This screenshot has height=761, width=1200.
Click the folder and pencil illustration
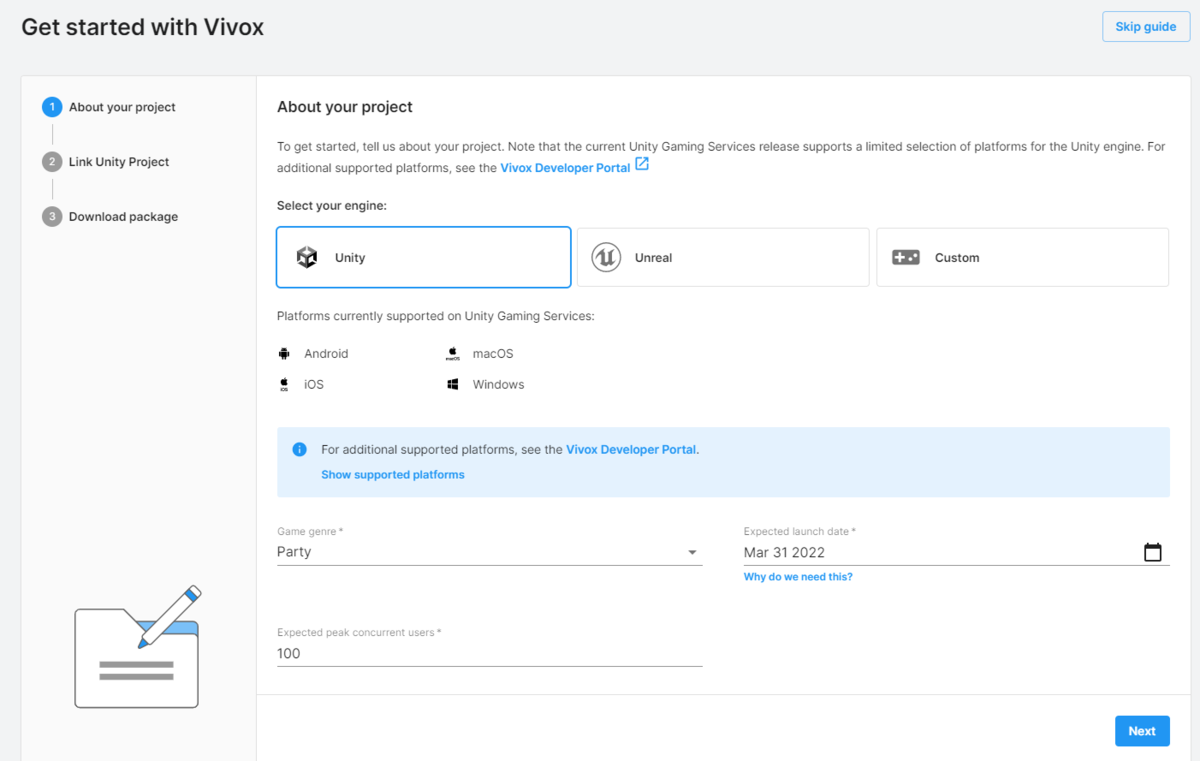click(x=138, y=647)
